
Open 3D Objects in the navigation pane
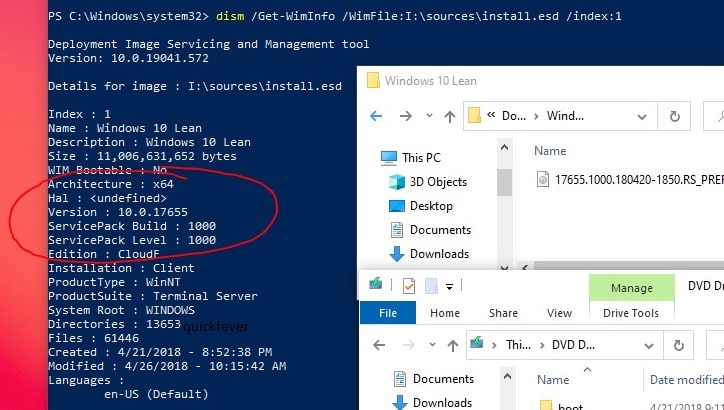[x=428, y=182]
